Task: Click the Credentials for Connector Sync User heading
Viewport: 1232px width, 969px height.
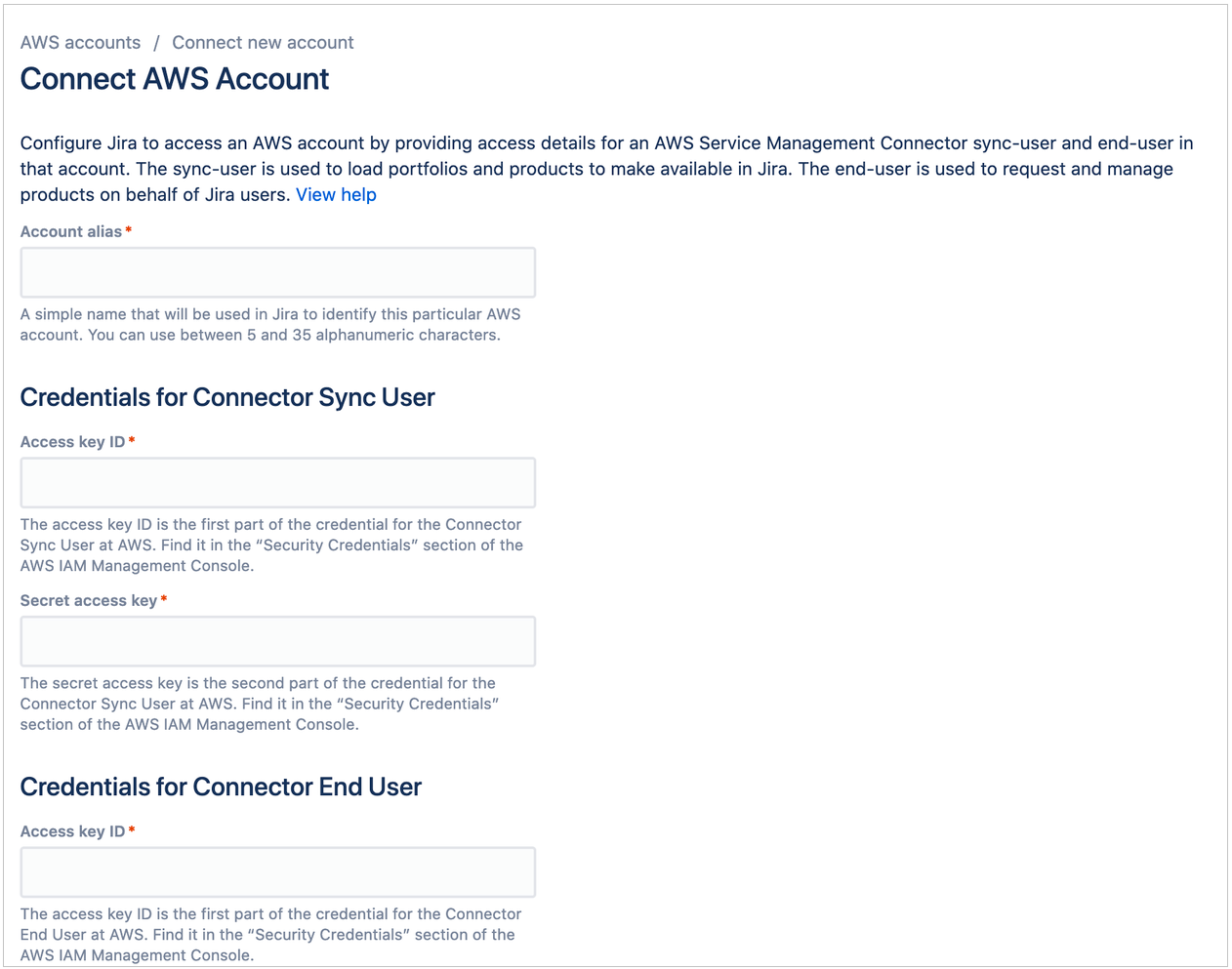Action: [x=227, y=397]
